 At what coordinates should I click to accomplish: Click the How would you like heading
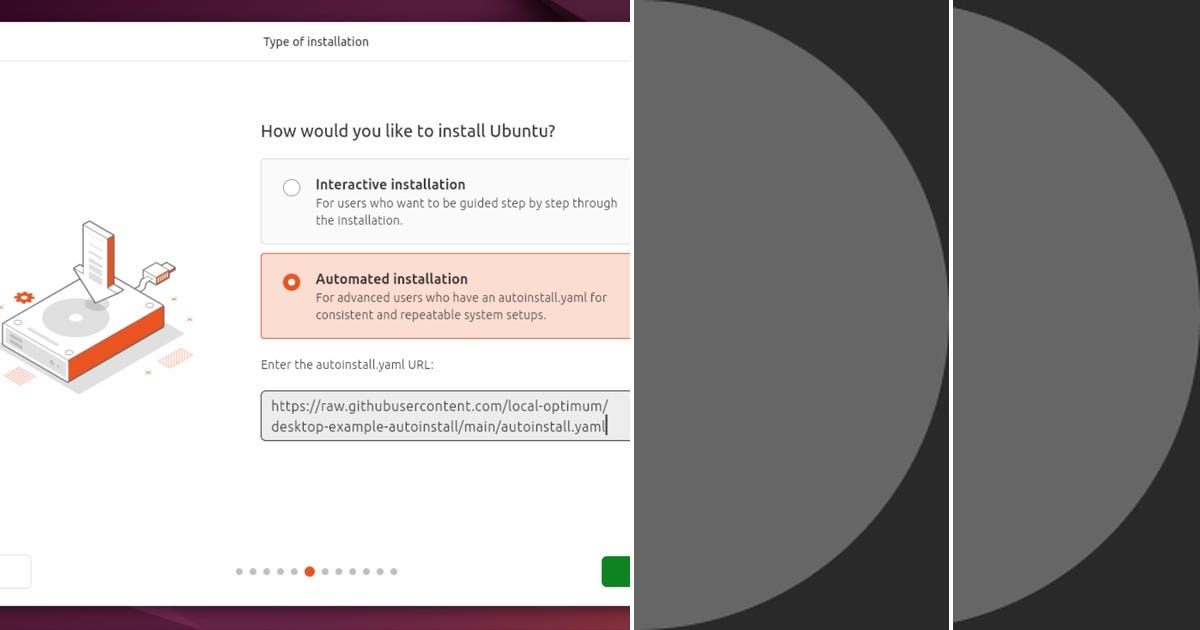pyautogui.click(x=408, y=131)
